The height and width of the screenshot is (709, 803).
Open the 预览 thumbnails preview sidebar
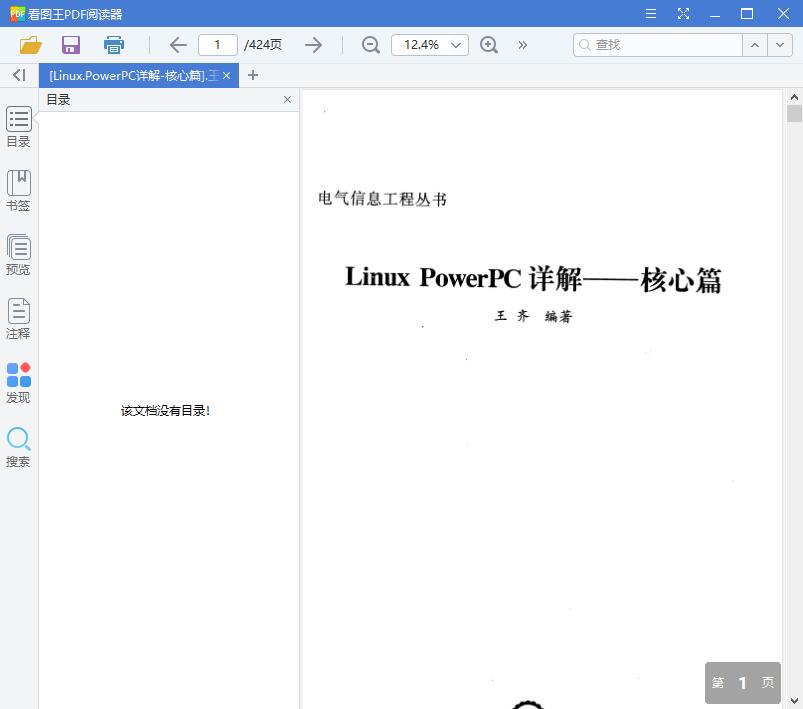pos(18,255)
